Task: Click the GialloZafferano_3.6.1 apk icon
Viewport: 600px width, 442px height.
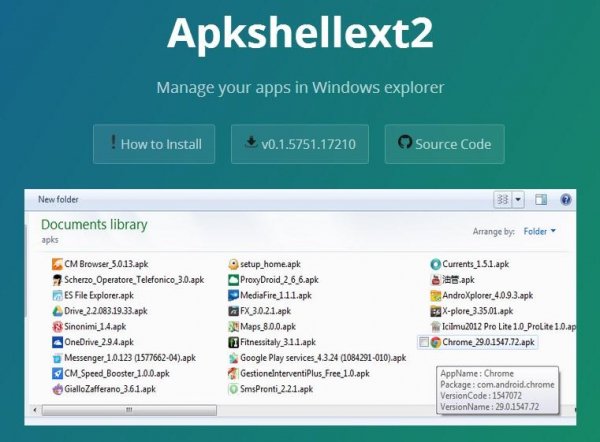Action: point(57,389)
